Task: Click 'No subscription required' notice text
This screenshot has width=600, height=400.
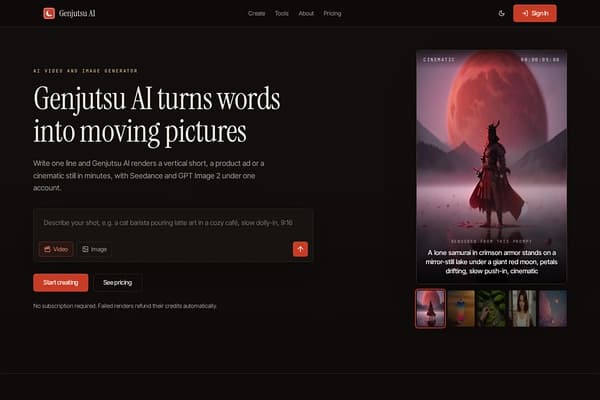Action: [x=125, y=306]
